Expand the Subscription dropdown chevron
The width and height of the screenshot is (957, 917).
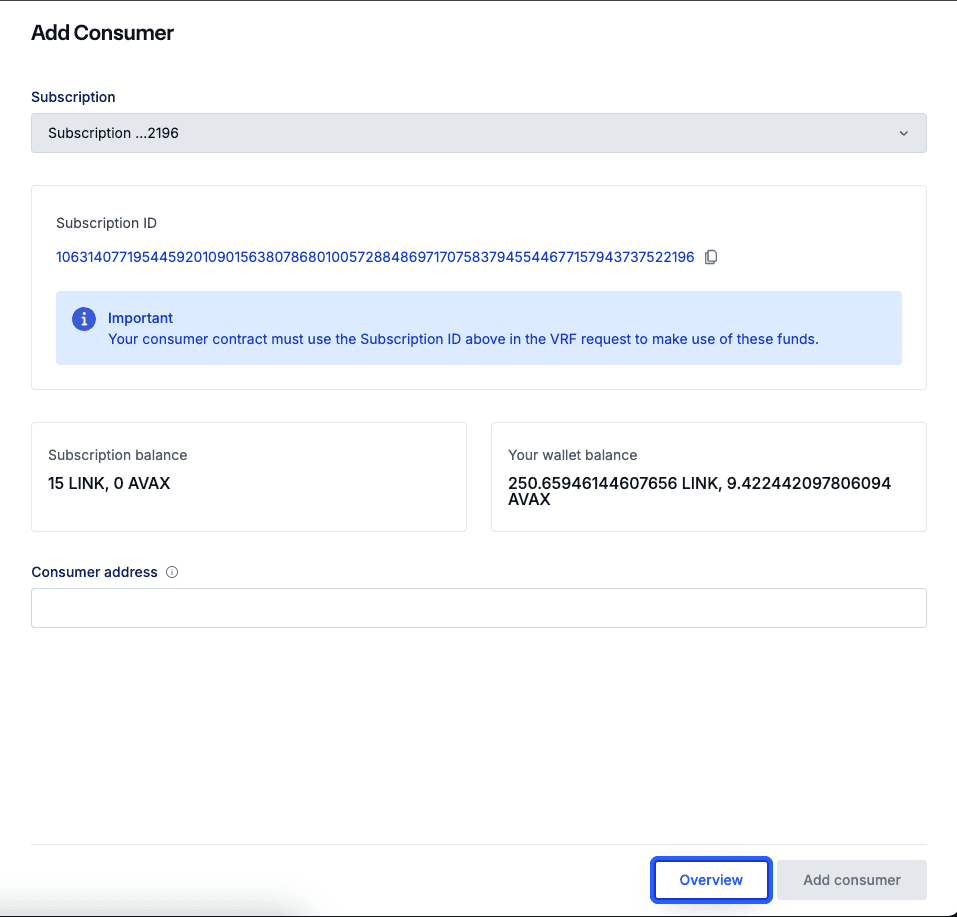pyautogui.click(x=903, y=133)
